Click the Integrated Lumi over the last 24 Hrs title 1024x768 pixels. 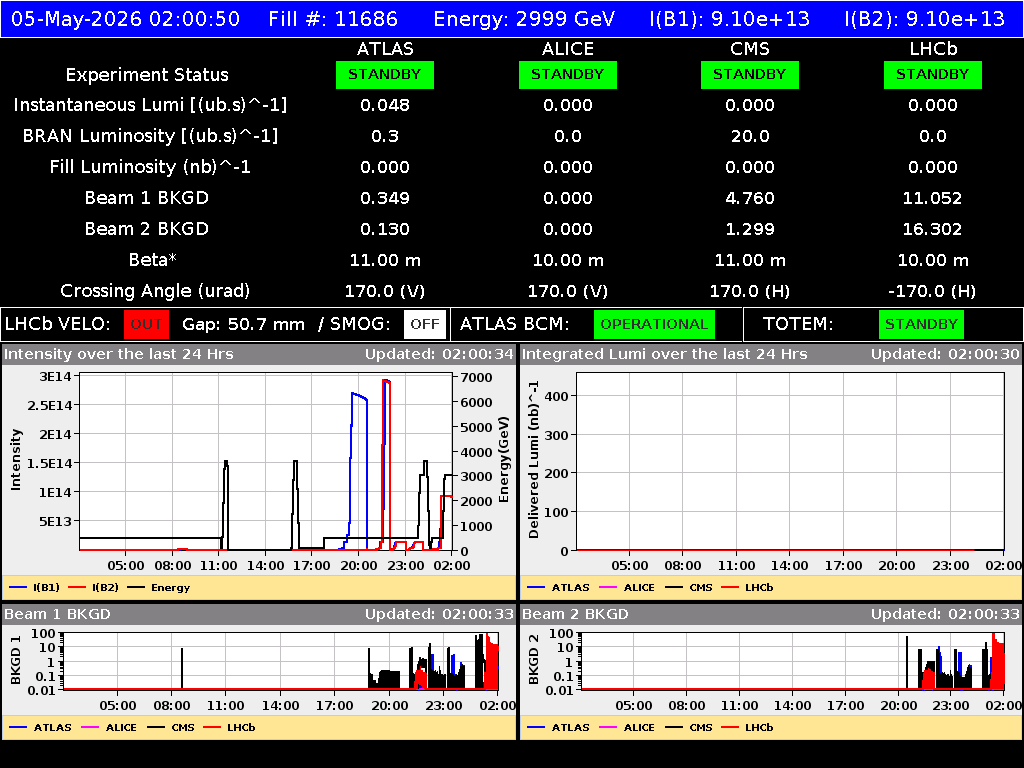coord(665,355)
